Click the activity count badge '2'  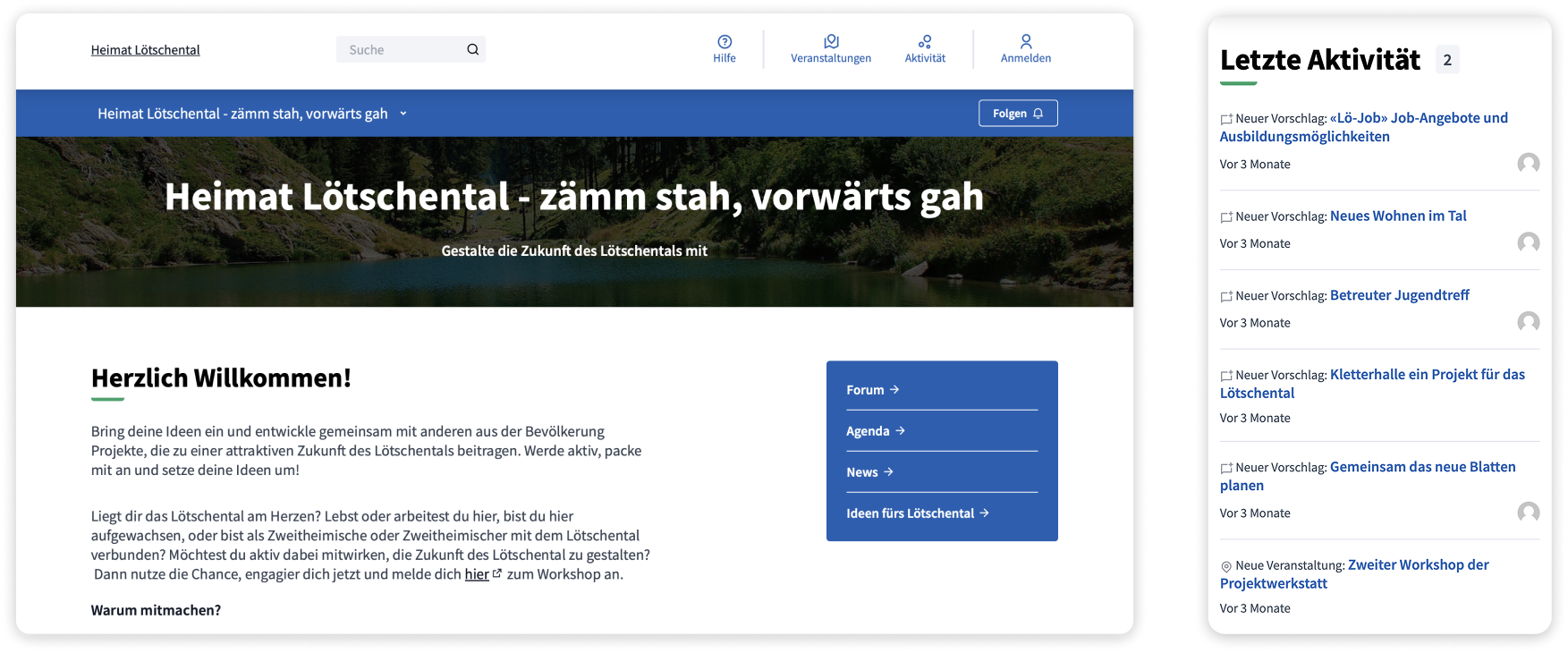coord(1447,60)
